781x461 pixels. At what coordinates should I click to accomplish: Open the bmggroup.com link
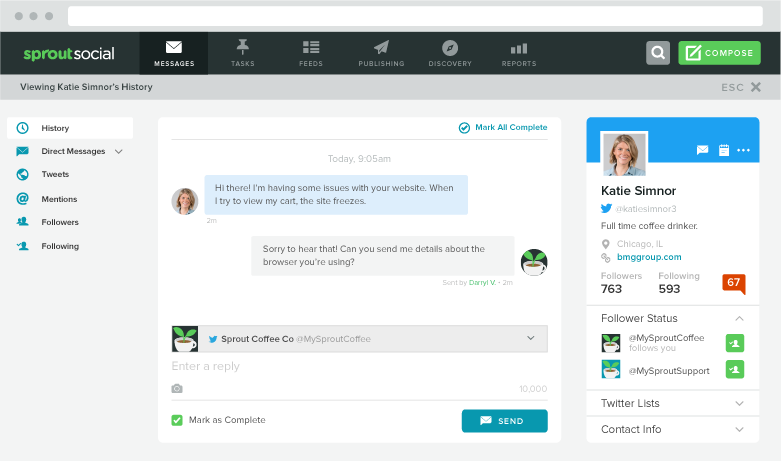[649, 257]
